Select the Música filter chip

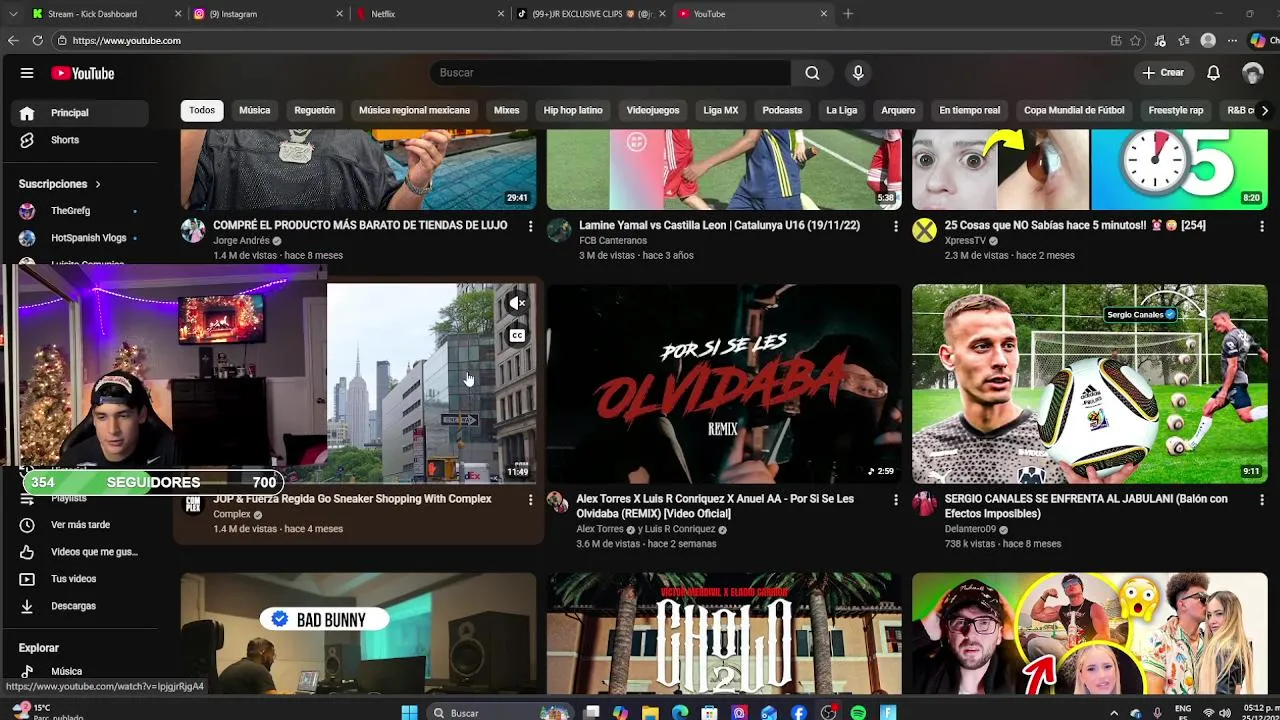point(254,111)
